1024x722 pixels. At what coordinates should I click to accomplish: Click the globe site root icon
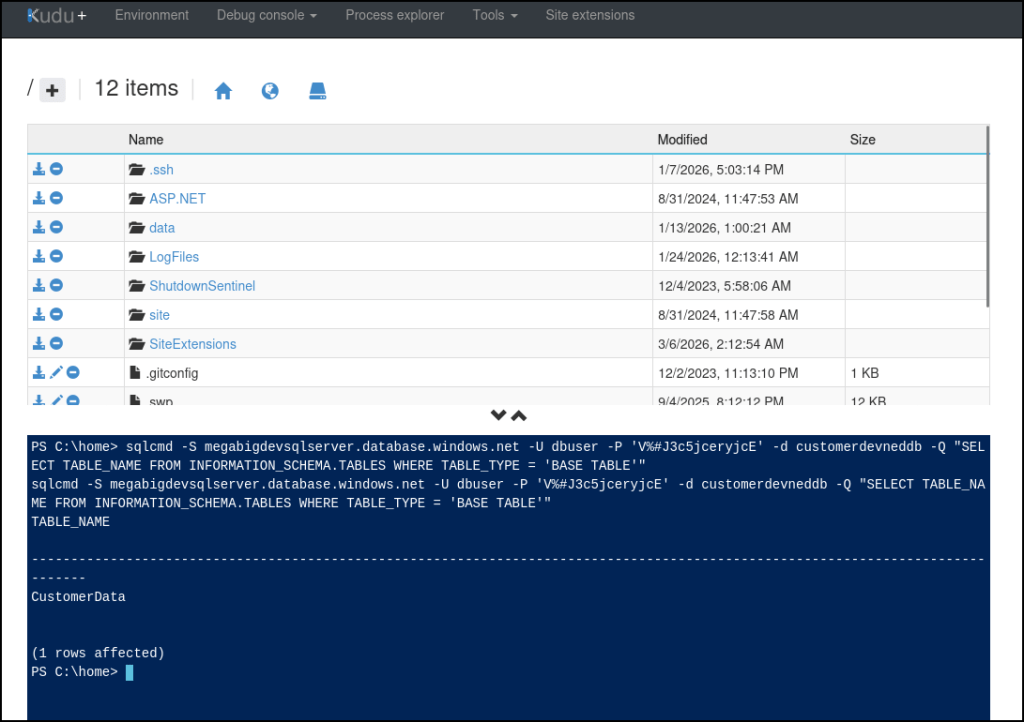[270, 91]
